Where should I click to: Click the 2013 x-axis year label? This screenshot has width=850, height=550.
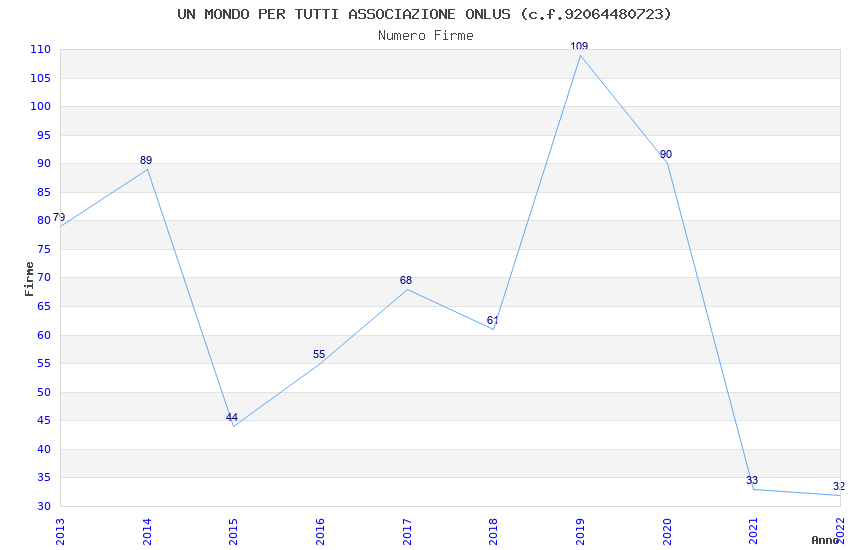(x=60, y=531)
